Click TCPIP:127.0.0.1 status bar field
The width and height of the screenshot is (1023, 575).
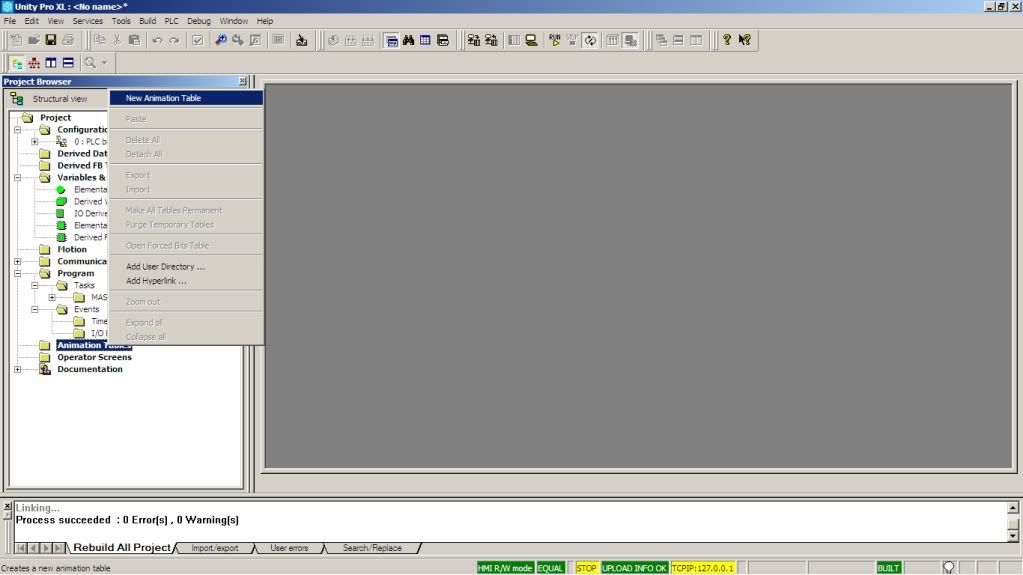coord(703,568)
